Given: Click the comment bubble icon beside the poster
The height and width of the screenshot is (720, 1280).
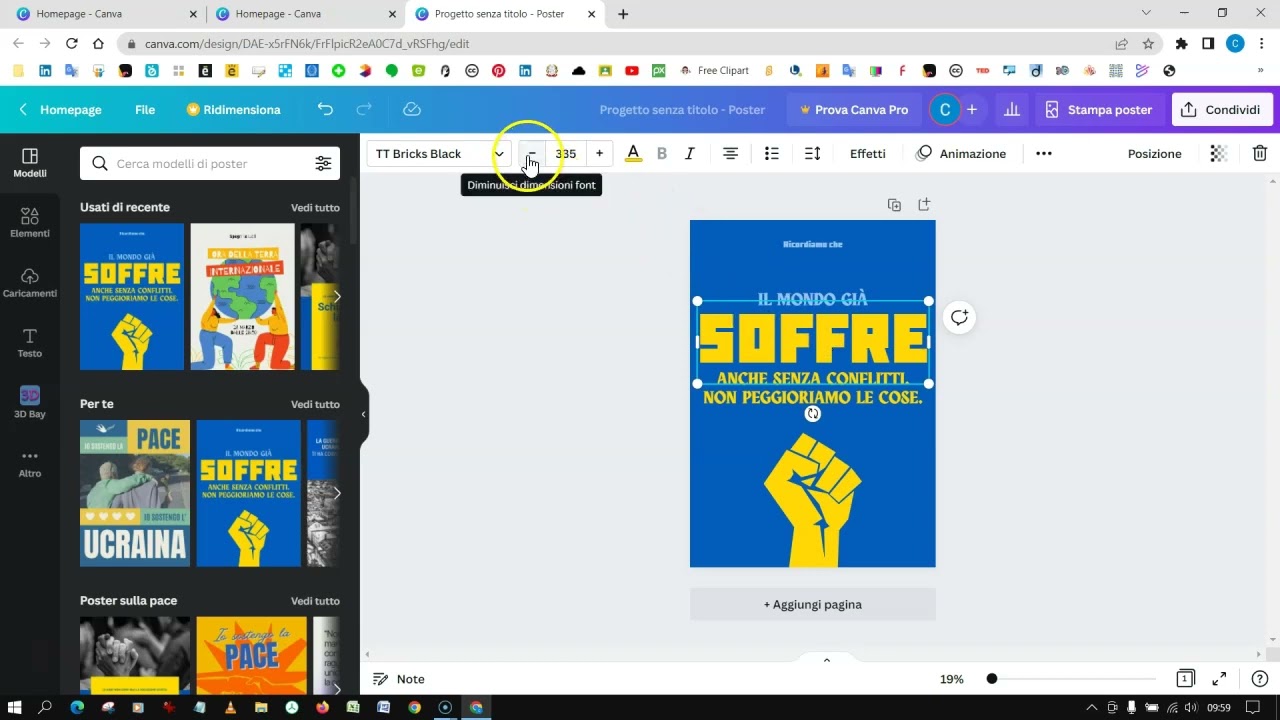Looking at the screenshot, I should (x=959, y=318).
